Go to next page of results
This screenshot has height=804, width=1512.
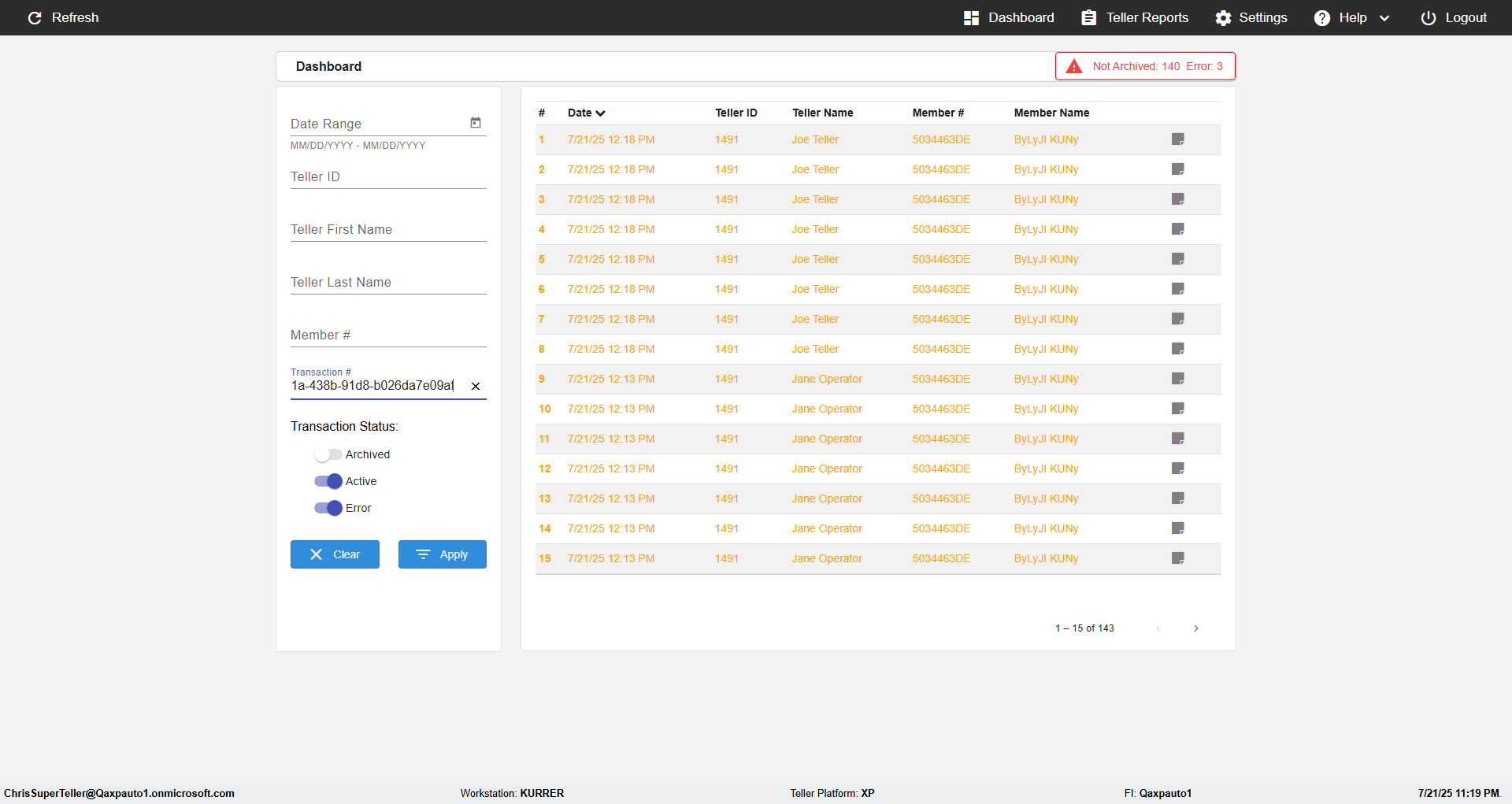pyautogui.click(x=1195, y=628)
